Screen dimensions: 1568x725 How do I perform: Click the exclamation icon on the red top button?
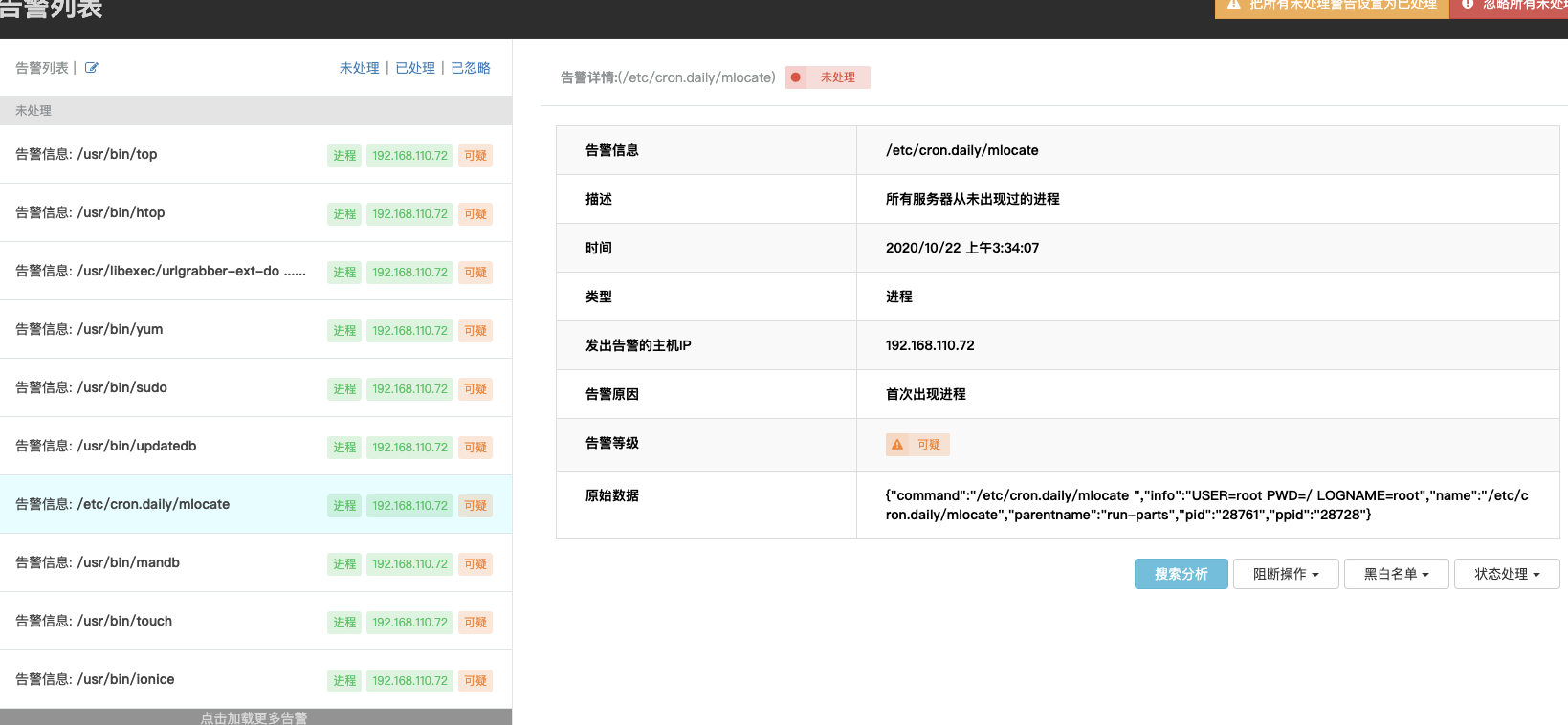[1468, 5]
